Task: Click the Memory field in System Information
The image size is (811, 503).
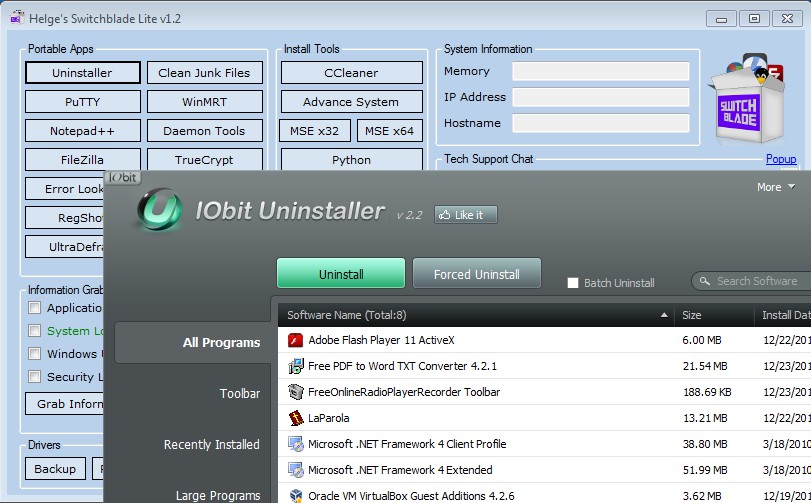Action: 600,71
